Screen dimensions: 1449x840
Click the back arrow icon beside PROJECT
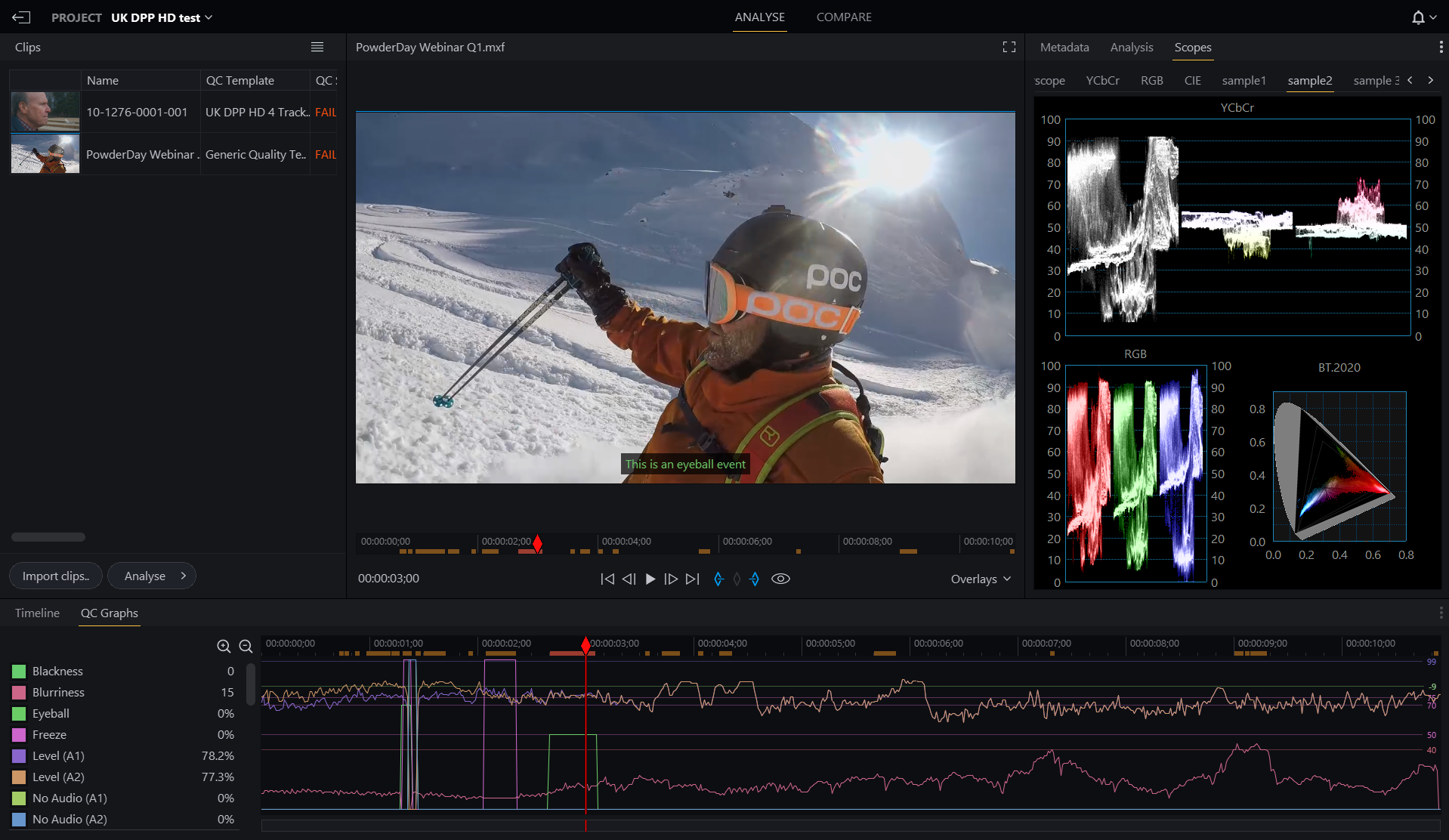(x=21, y=17)
